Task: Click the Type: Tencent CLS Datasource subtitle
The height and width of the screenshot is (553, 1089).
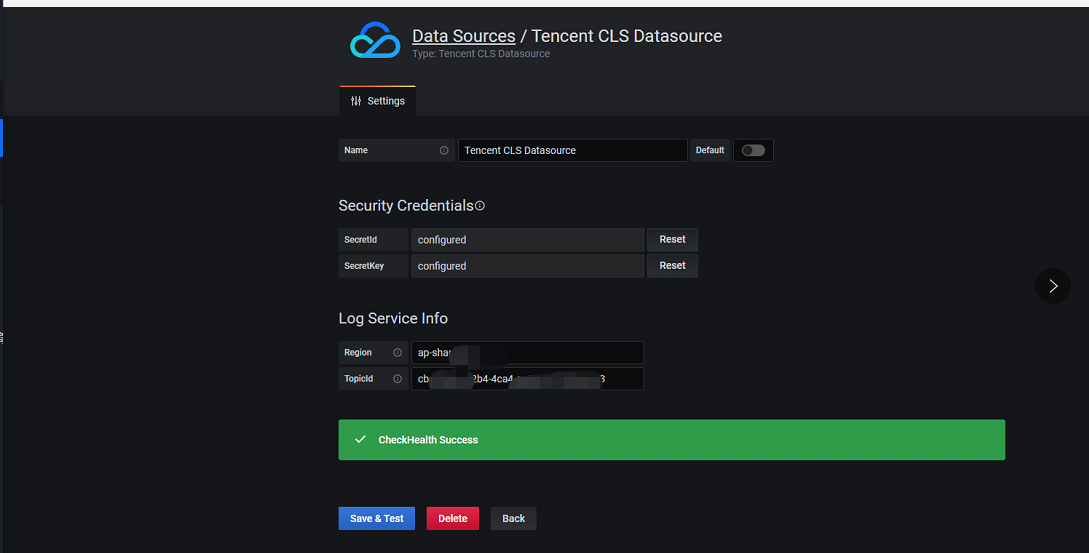Action: click(x=481, y=53)
